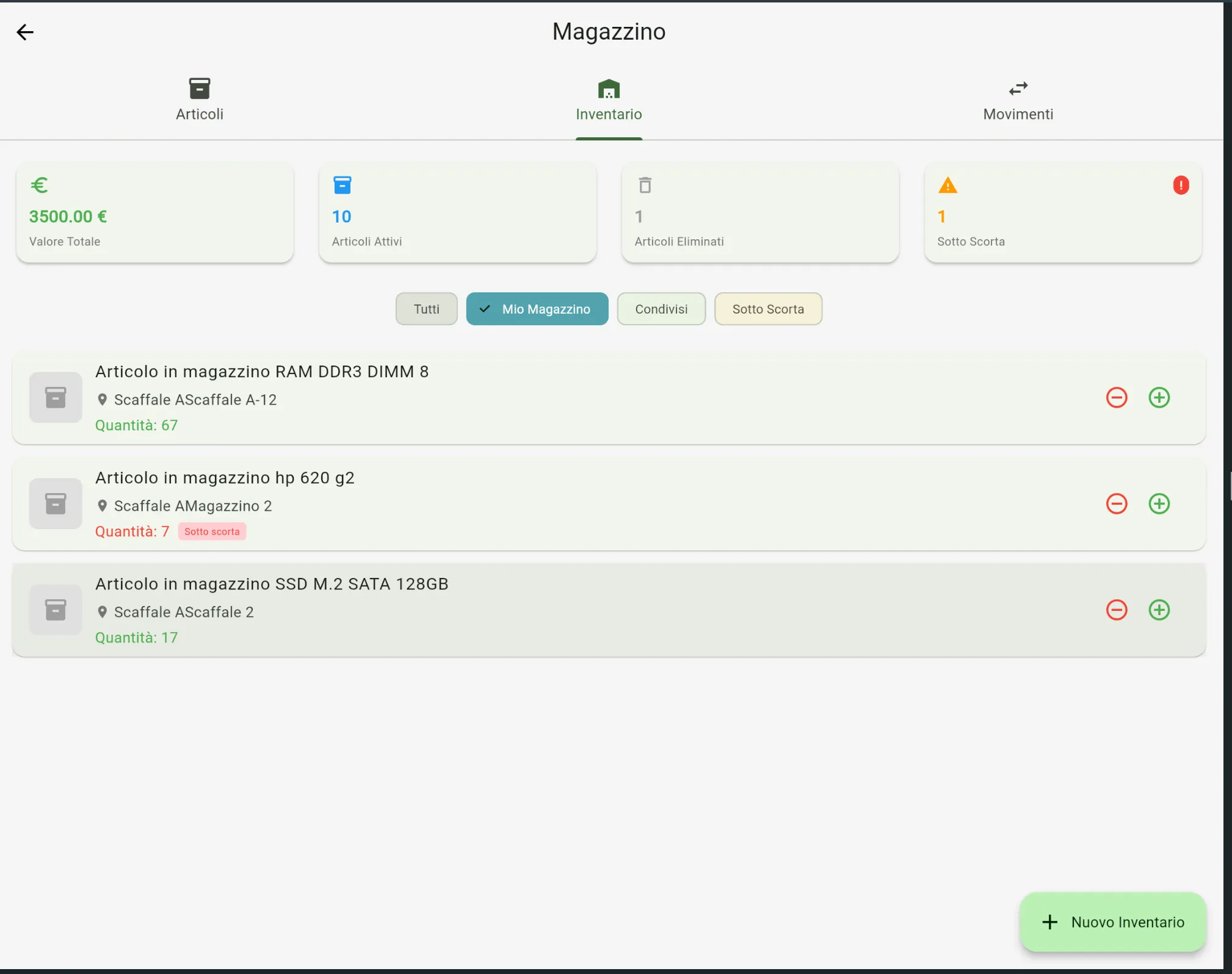This screenshot has height=974, width=1232.
Task: Increase quantity of SSD M.2 SATA 128GB
Action: [x=1159, y=610]
